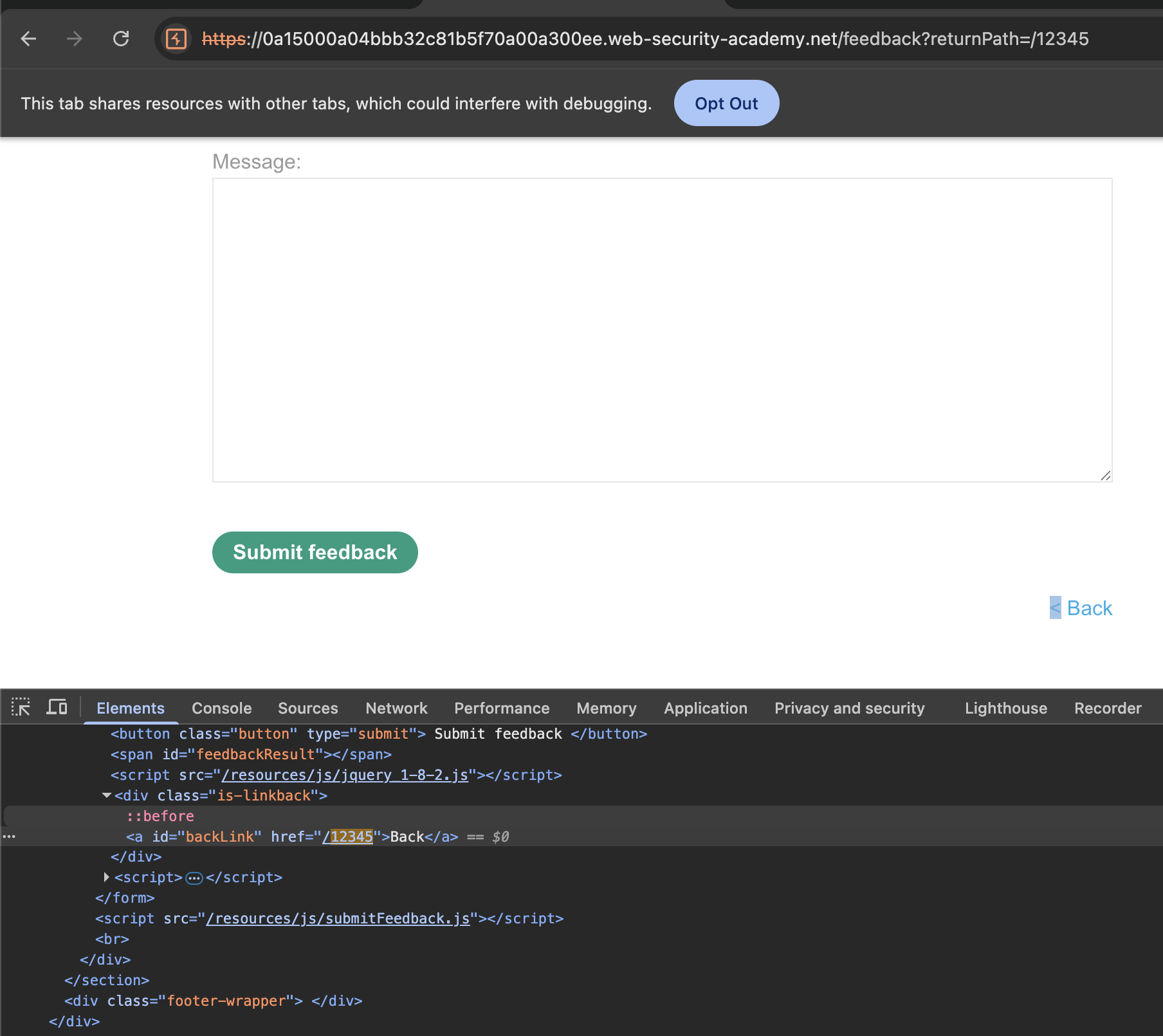Click the Opt Out button

(726, 103)
